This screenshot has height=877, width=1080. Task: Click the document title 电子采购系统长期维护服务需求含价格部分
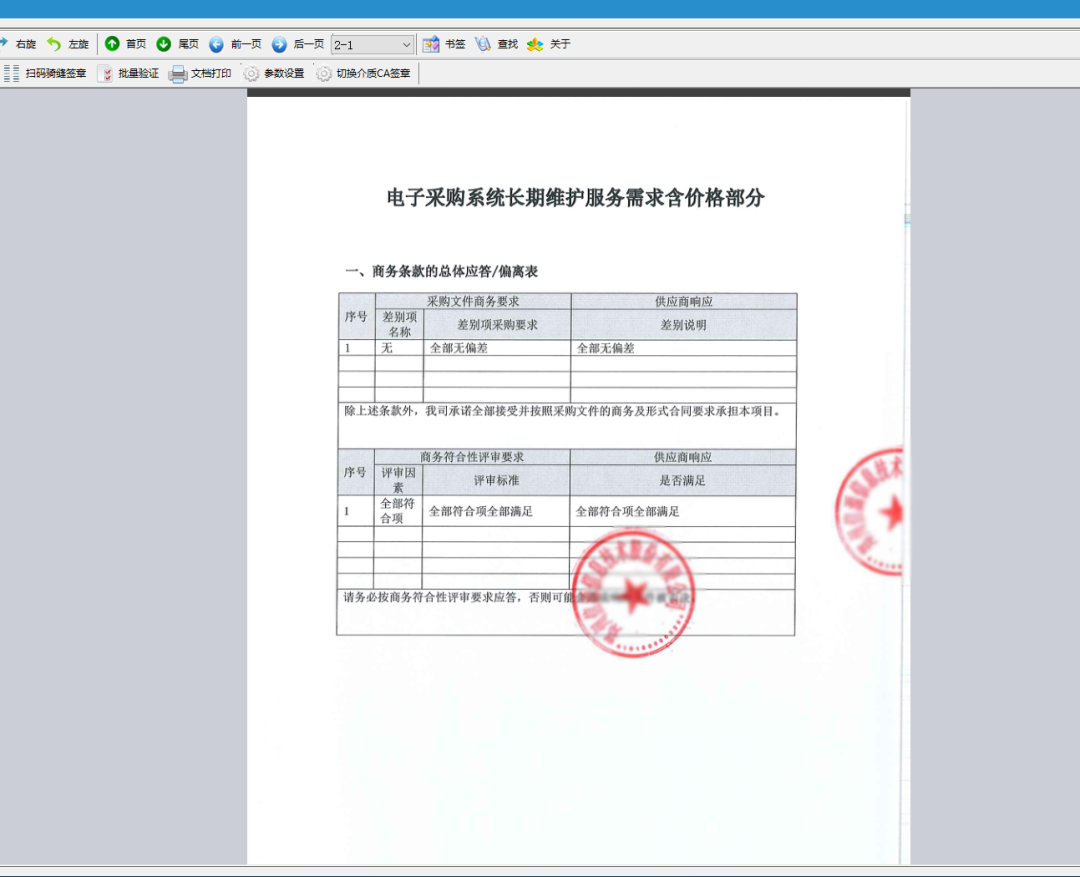575,198
